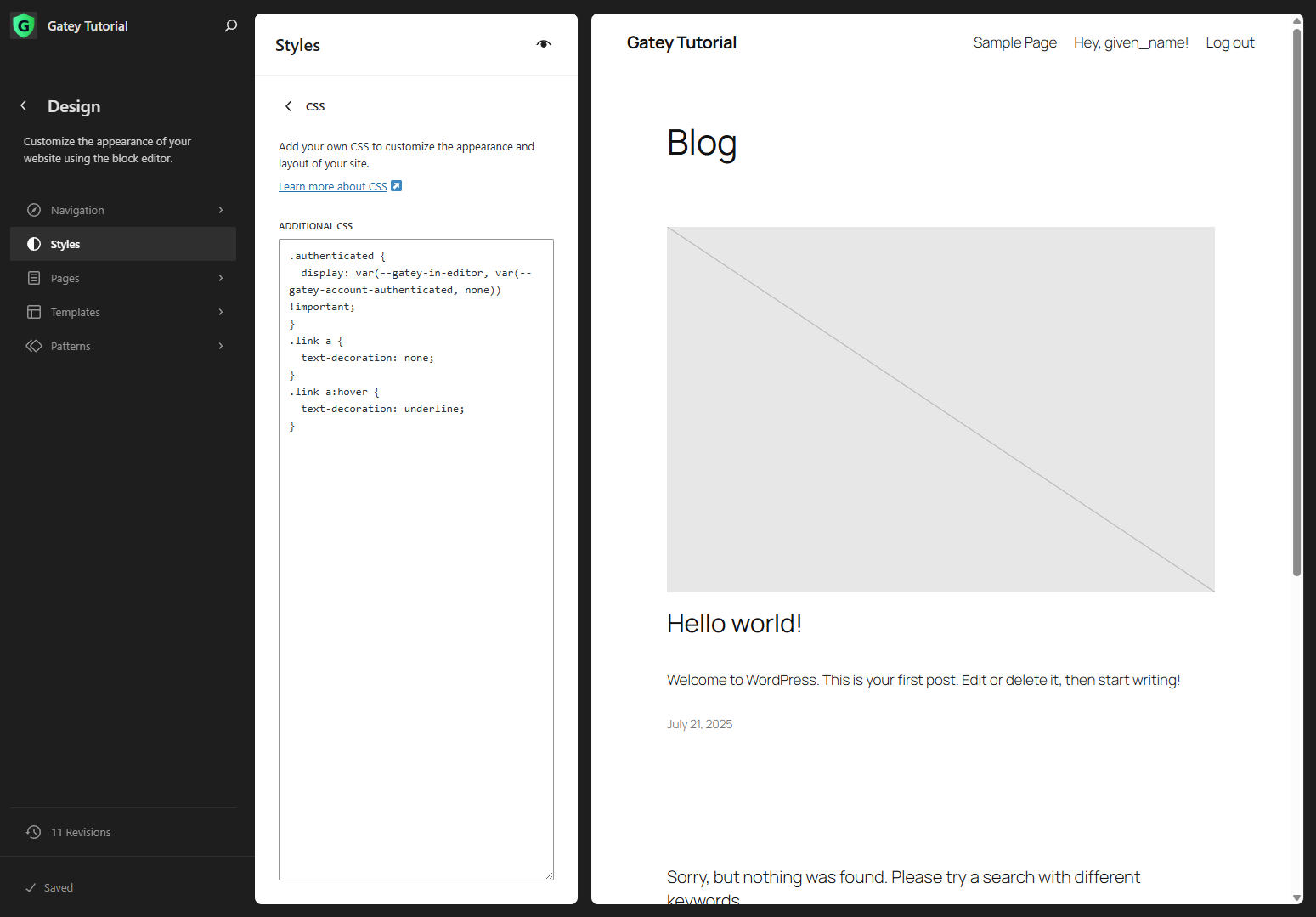Click inside the Additional CSS text area
The width and height of the screenshot is (1316, 917).
[x=416, y=559]
